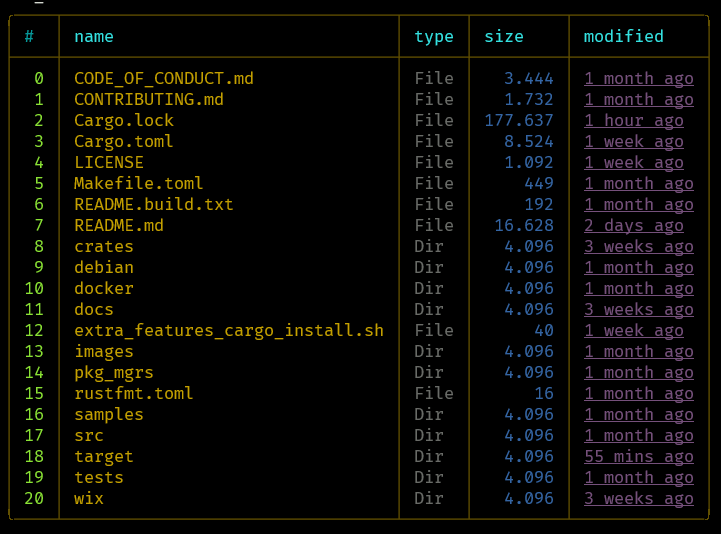Select the 'crates' directory name

tap(104, 247)
